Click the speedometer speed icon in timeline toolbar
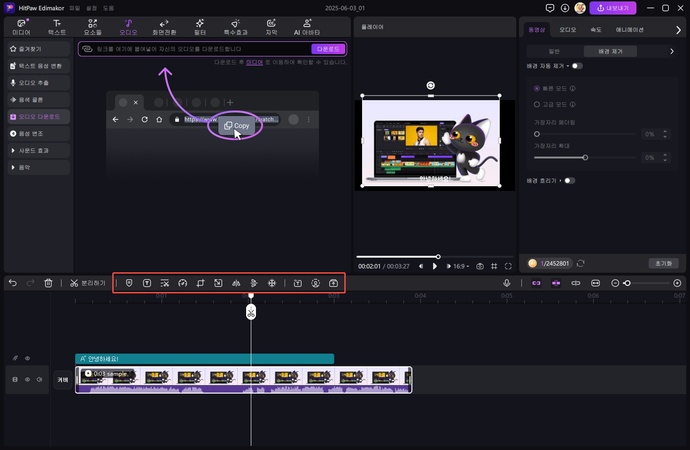The image size is (690, 450). pos(183,284)
